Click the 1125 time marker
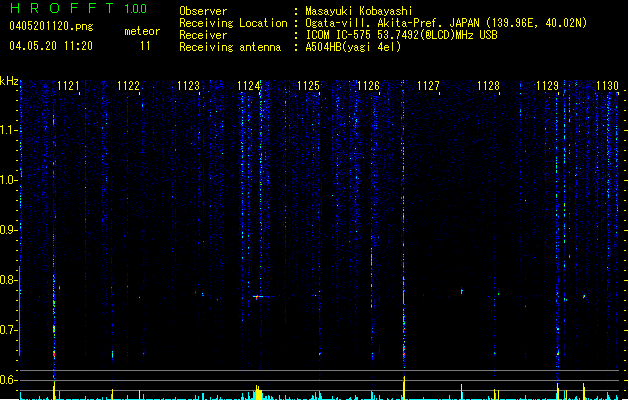The height and width of the screenshot is (400, 629). tap(308, 86)
